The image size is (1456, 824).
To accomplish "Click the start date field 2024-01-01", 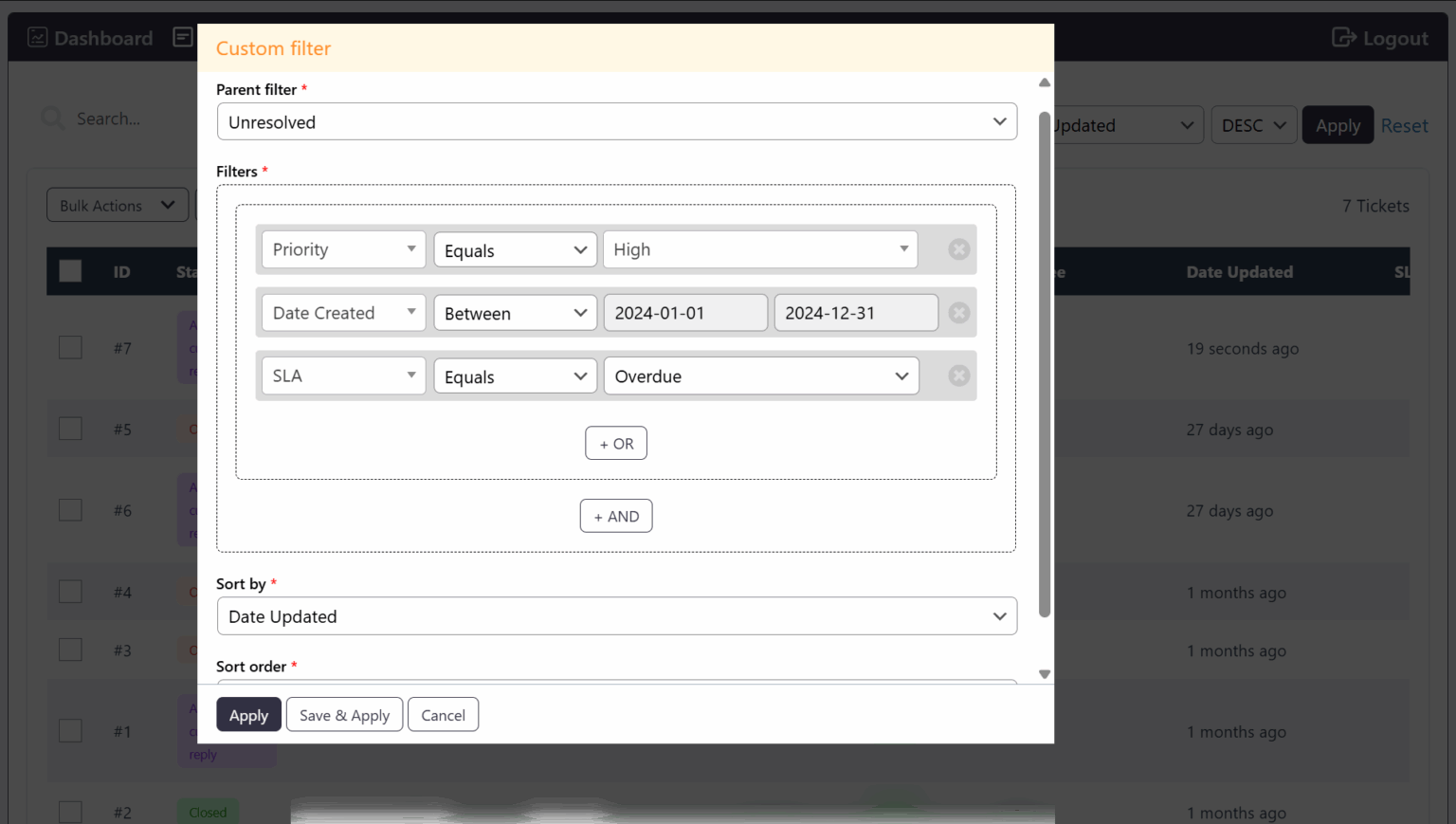I will (x=684, y=313).
